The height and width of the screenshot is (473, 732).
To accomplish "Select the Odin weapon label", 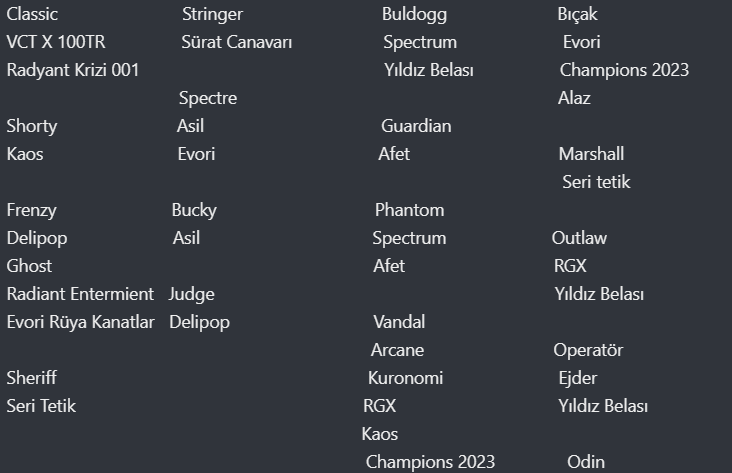I will point(586,462).
